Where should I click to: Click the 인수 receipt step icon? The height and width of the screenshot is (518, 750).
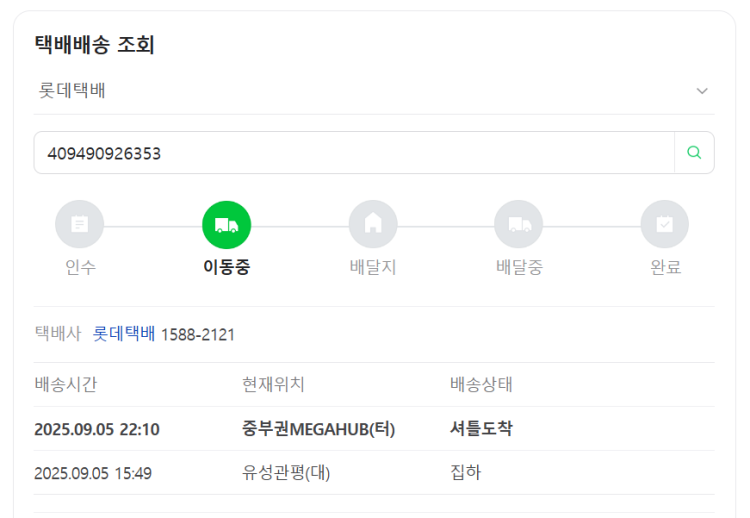pyautogui.click(x=80, y=225)
